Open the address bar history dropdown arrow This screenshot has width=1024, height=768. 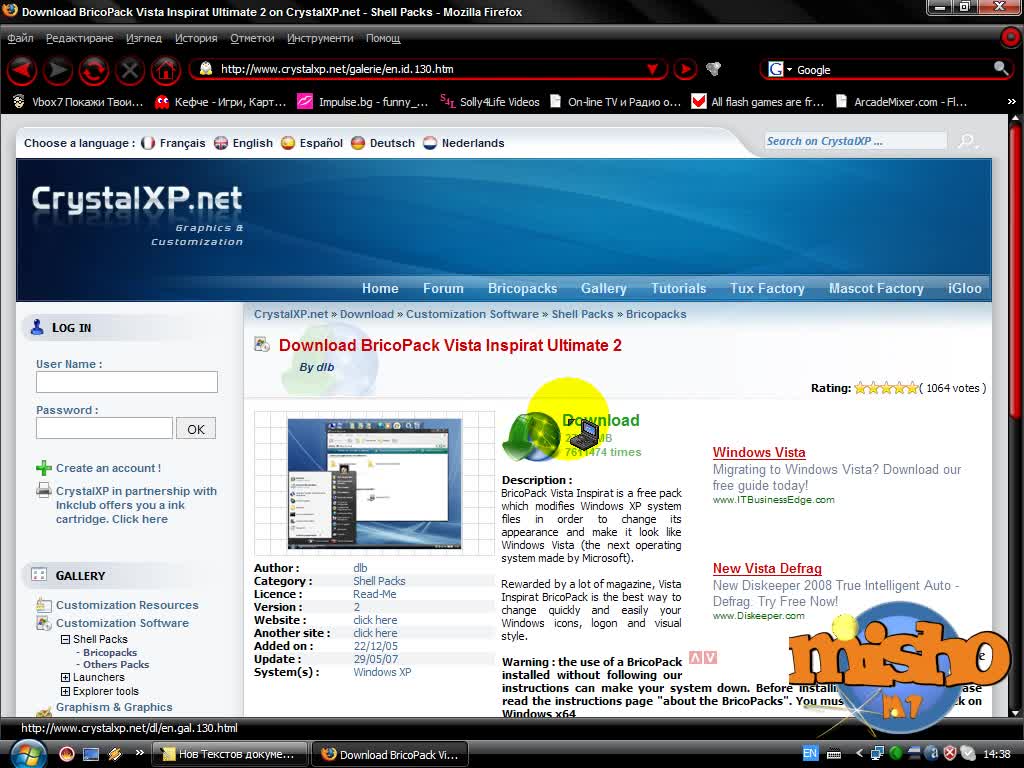coord(652,69)
